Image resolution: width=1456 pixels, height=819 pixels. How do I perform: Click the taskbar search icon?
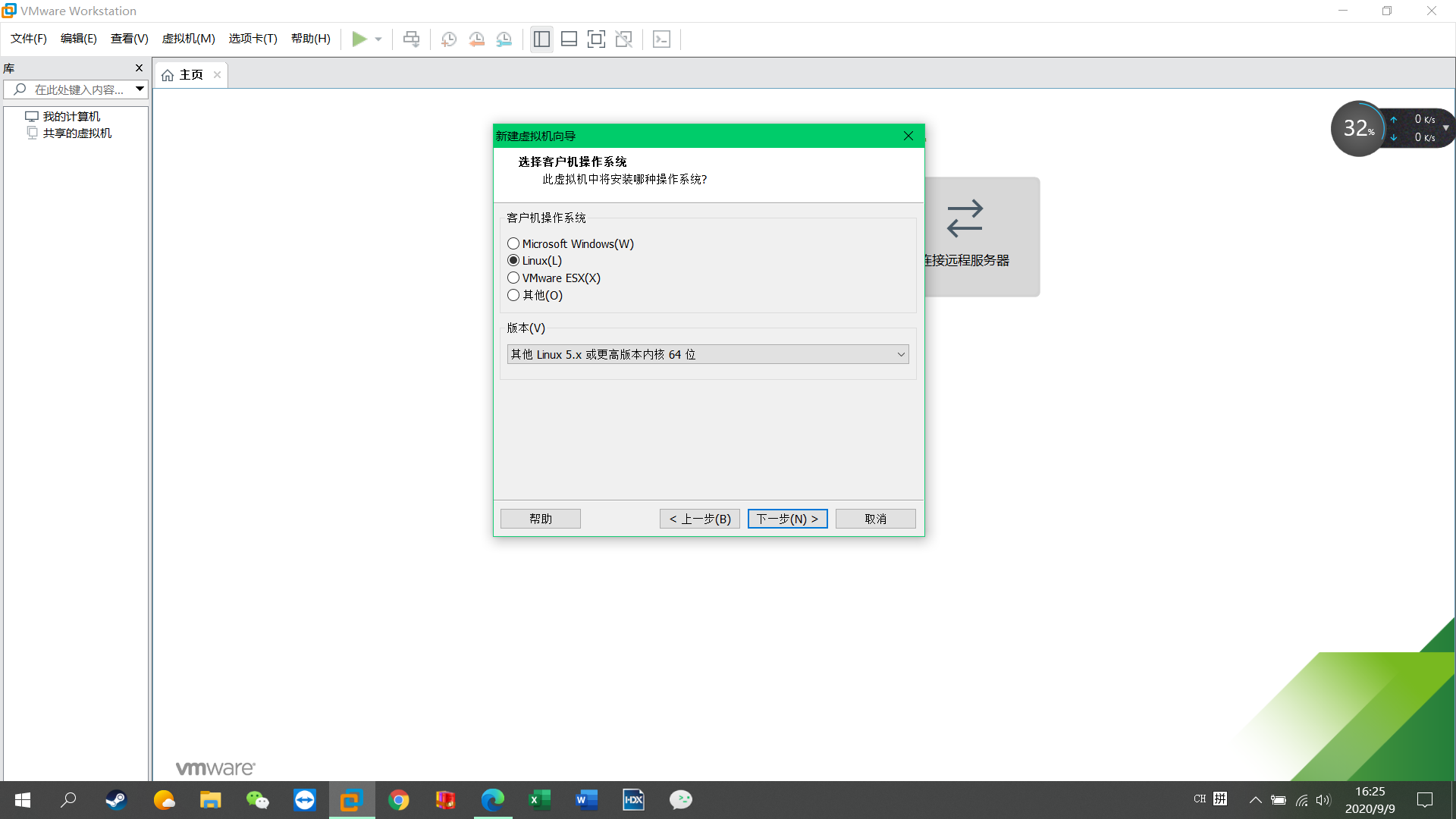click(x=68, y=799)
